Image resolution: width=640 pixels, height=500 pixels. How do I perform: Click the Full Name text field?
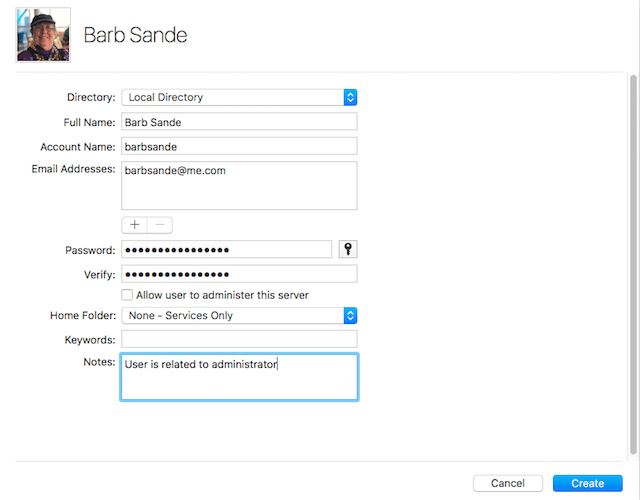(239, 122)
